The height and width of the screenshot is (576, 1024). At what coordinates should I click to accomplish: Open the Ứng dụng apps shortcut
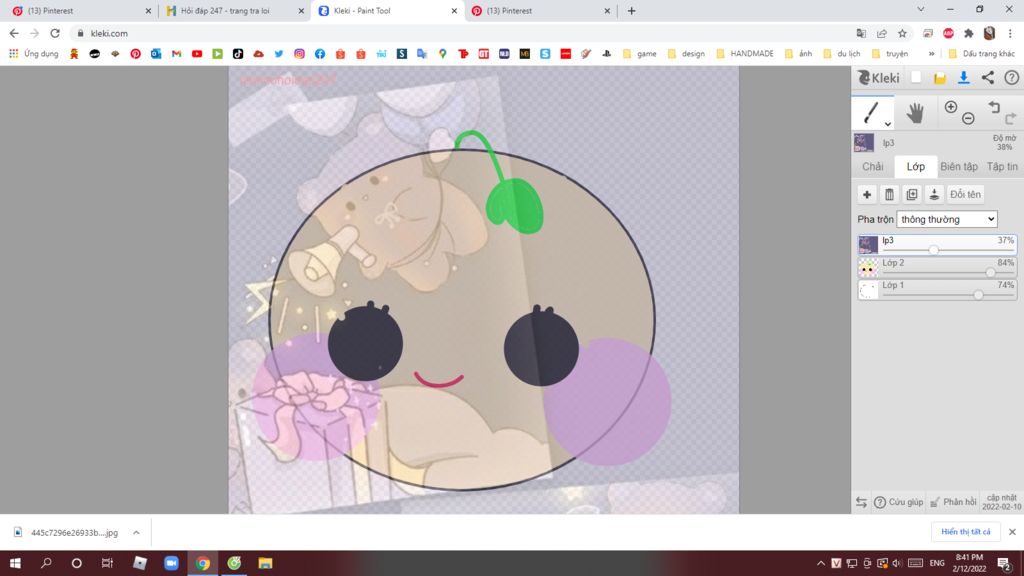click(x=33, y=54)
